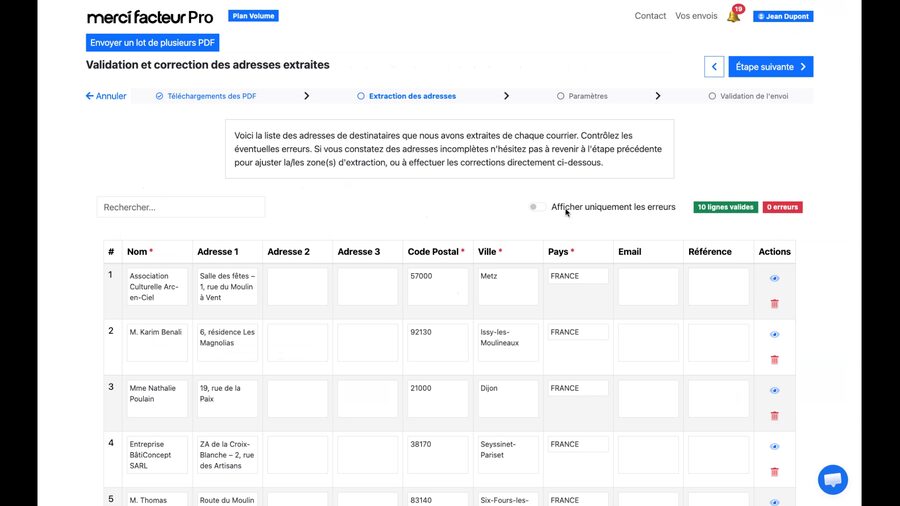The width and height of the screenshot is (900, 506).
Task: Click Envoyer un lot de plusieurs PDF
Action: click(153, 42)
